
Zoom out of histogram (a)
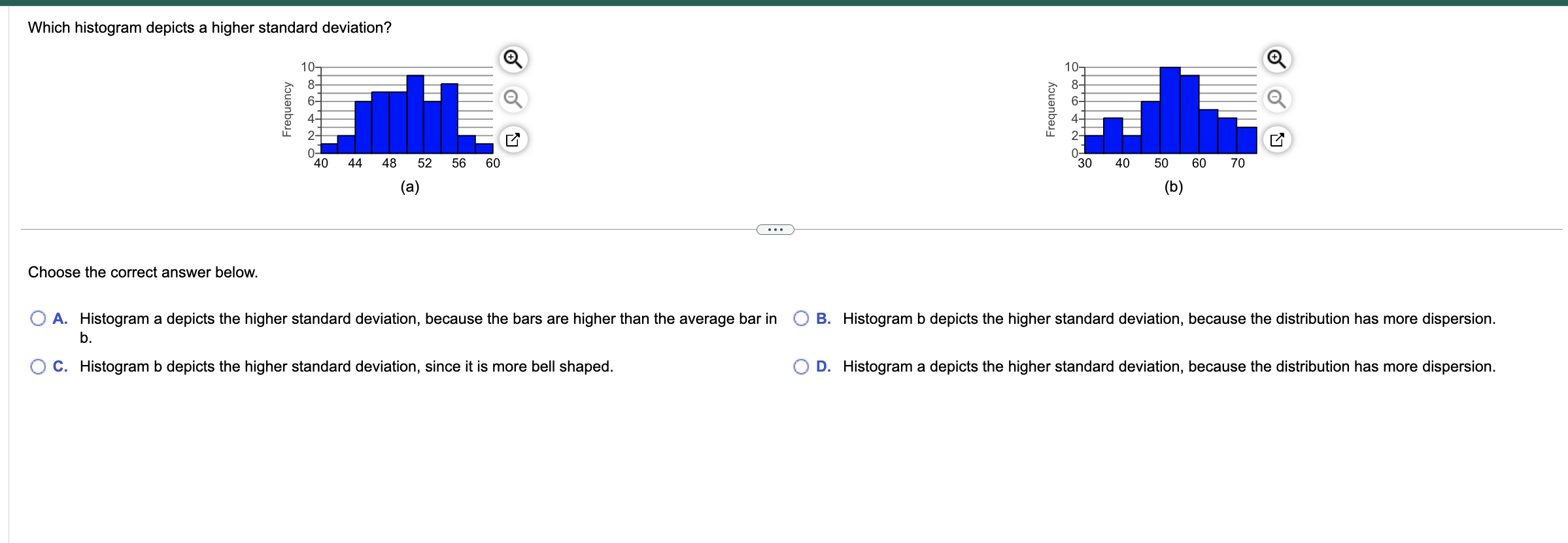tap(513, 99)
